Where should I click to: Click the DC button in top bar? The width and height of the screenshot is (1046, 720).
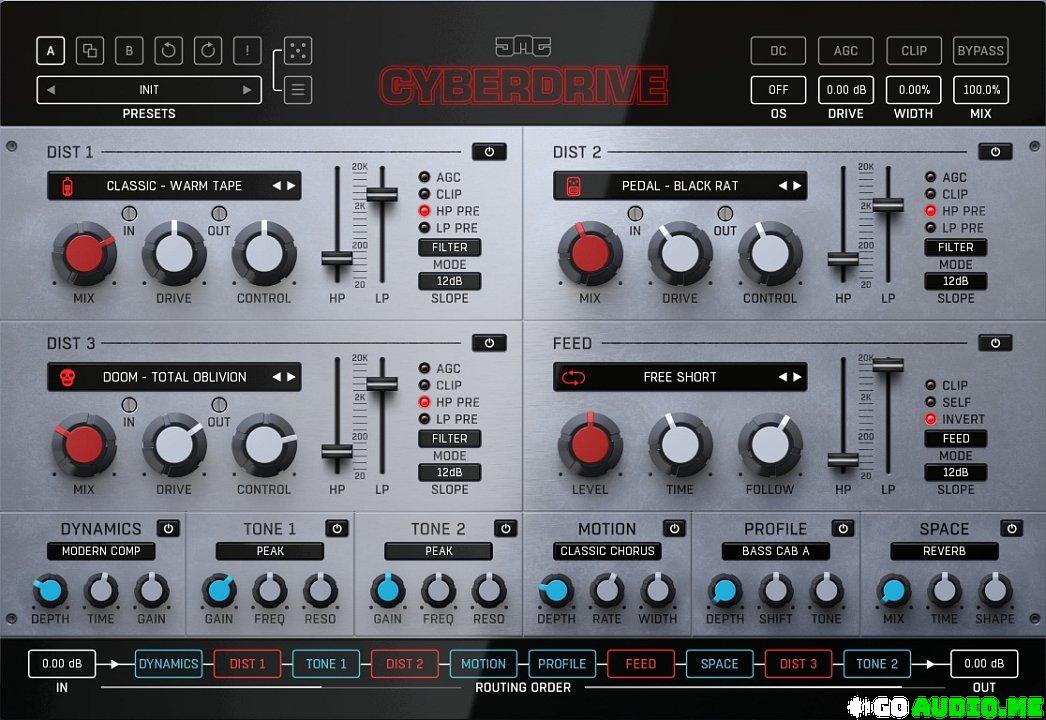tap(778, 50)
